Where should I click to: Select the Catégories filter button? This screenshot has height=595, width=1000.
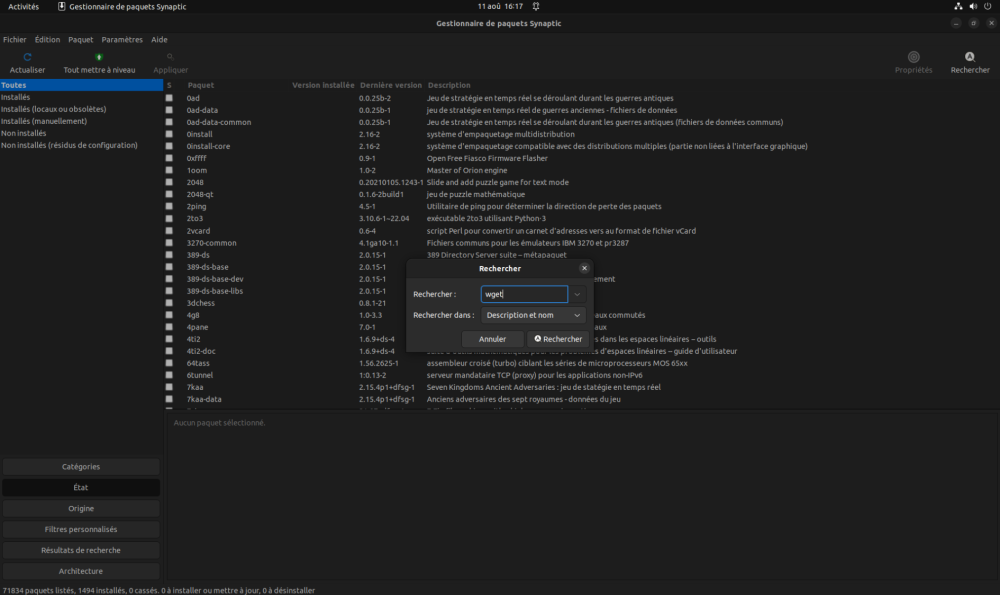(81, 467)
